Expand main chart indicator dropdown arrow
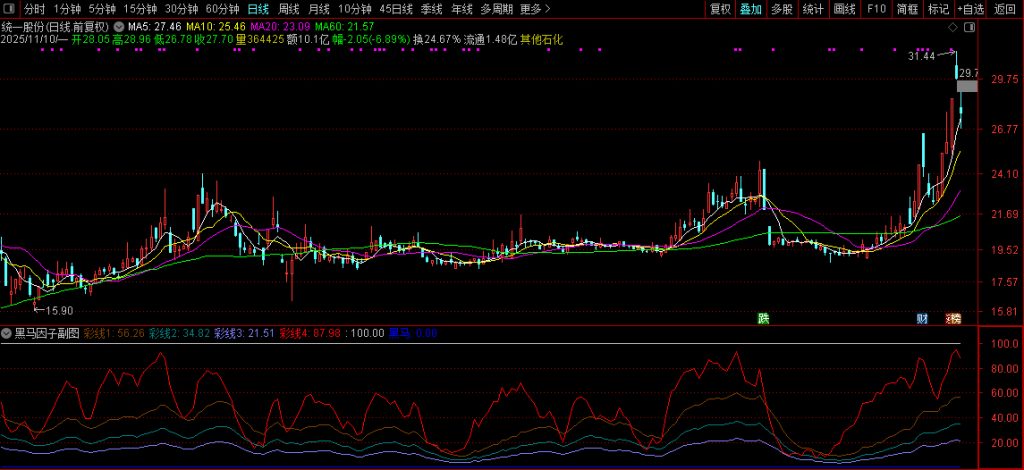This screenshot has width=1024, height=470. click(118, 27)
